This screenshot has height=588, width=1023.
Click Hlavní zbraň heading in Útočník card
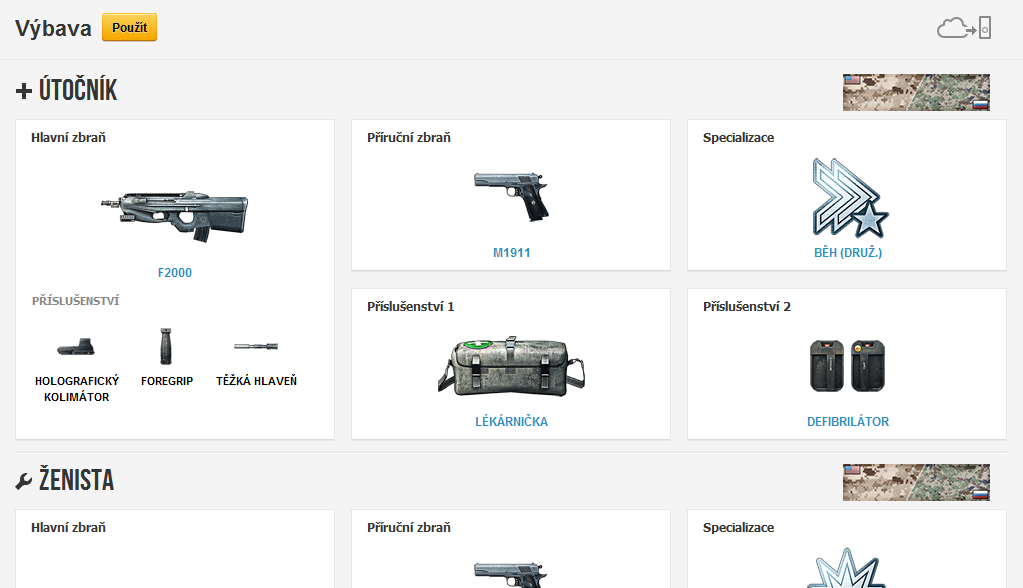pos(69,138)
